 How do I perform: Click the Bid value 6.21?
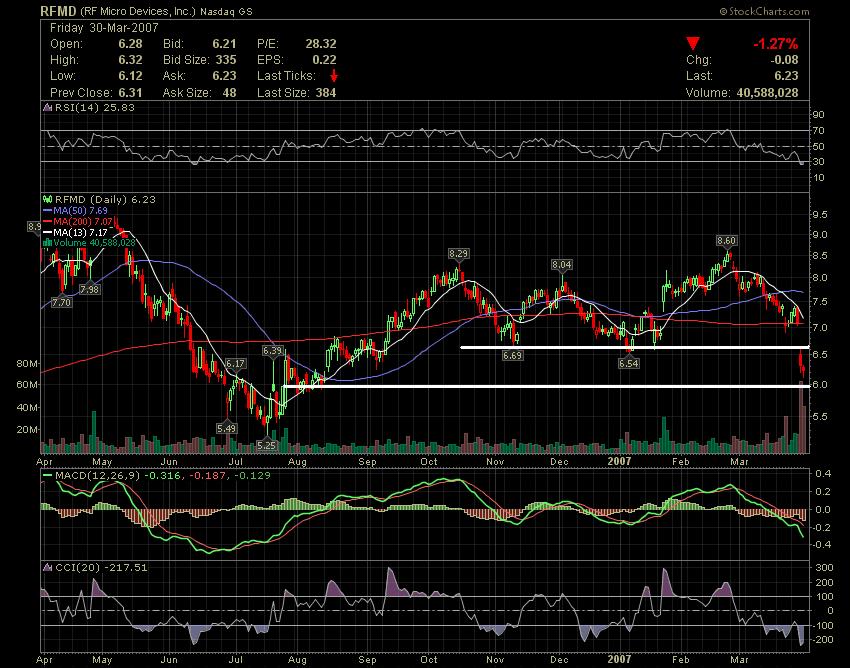pyautogui.click(x=224, y=44)
